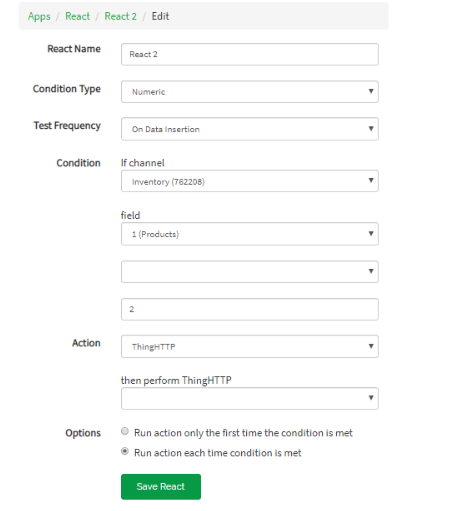Open the empty condition operator dropdown
Image resolution: width=451 pixels, height=511 pixels.
250,272
